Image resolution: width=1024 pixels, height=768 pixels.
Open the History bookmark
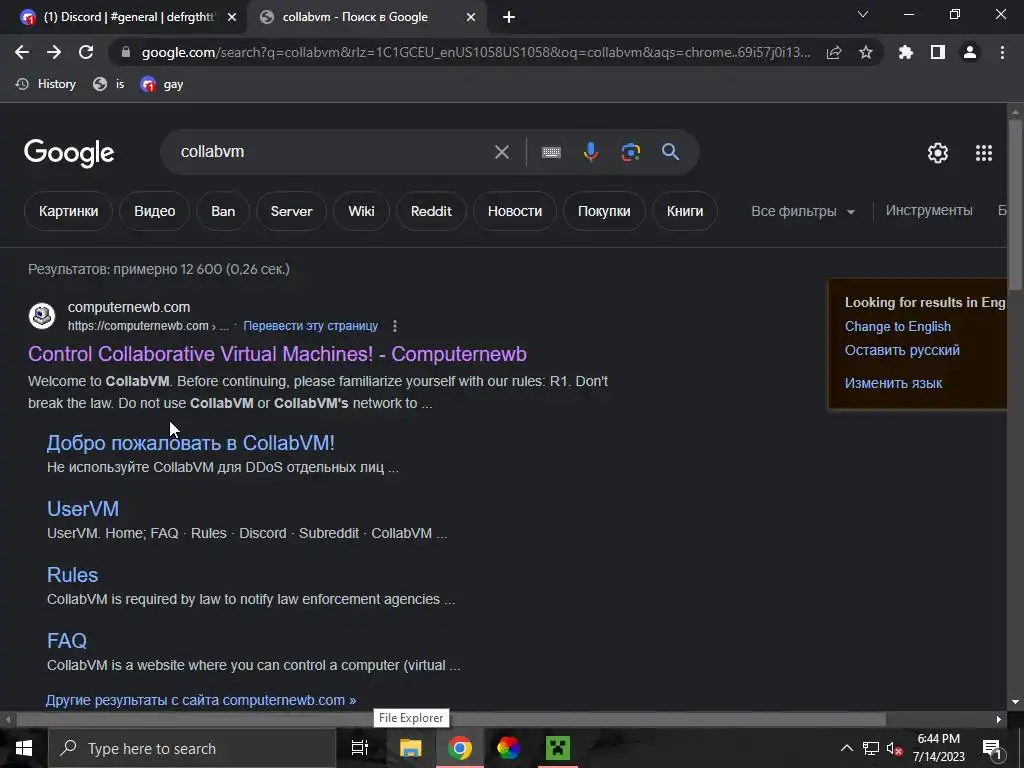pyautogui.click(x=46, y=84)
